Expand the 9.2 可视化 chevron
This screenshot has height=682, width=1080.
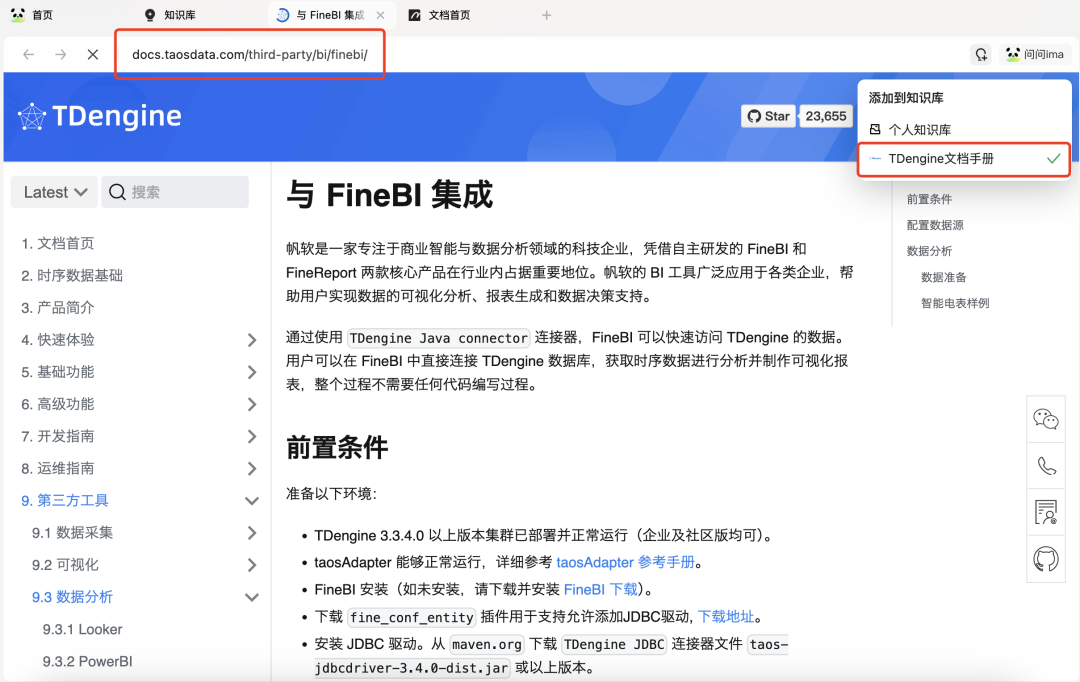(x=252, y=566)
